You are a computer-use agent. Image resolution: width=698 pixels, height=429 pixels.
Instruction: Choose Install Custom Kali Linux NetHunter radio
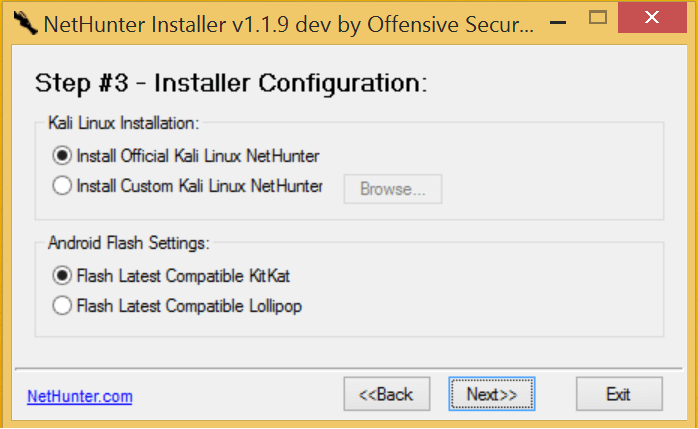point(62,185)
